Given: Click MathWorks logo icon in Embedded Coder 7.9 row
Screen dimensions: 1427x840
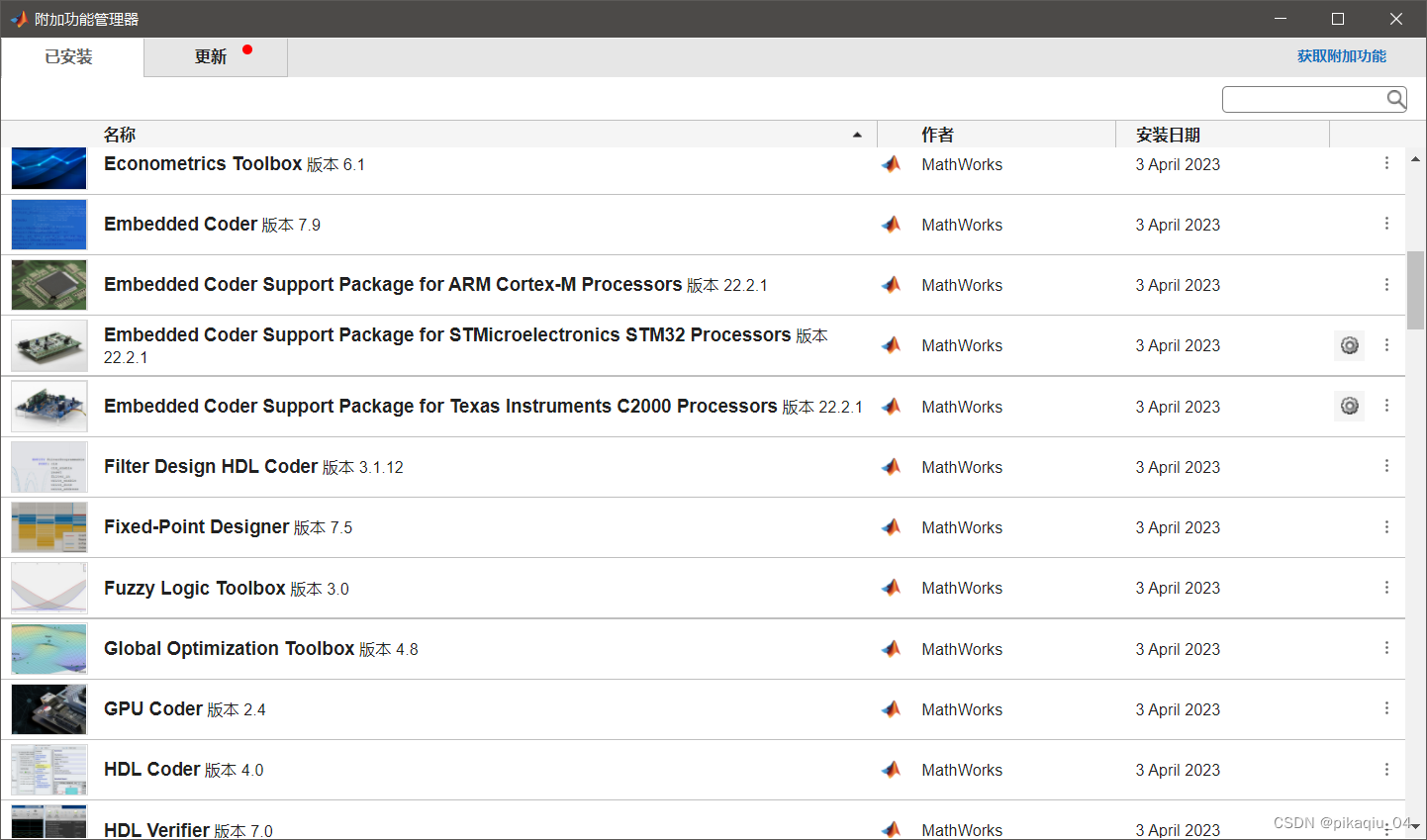Looking at the screenshot, I should tap(891, 224).
